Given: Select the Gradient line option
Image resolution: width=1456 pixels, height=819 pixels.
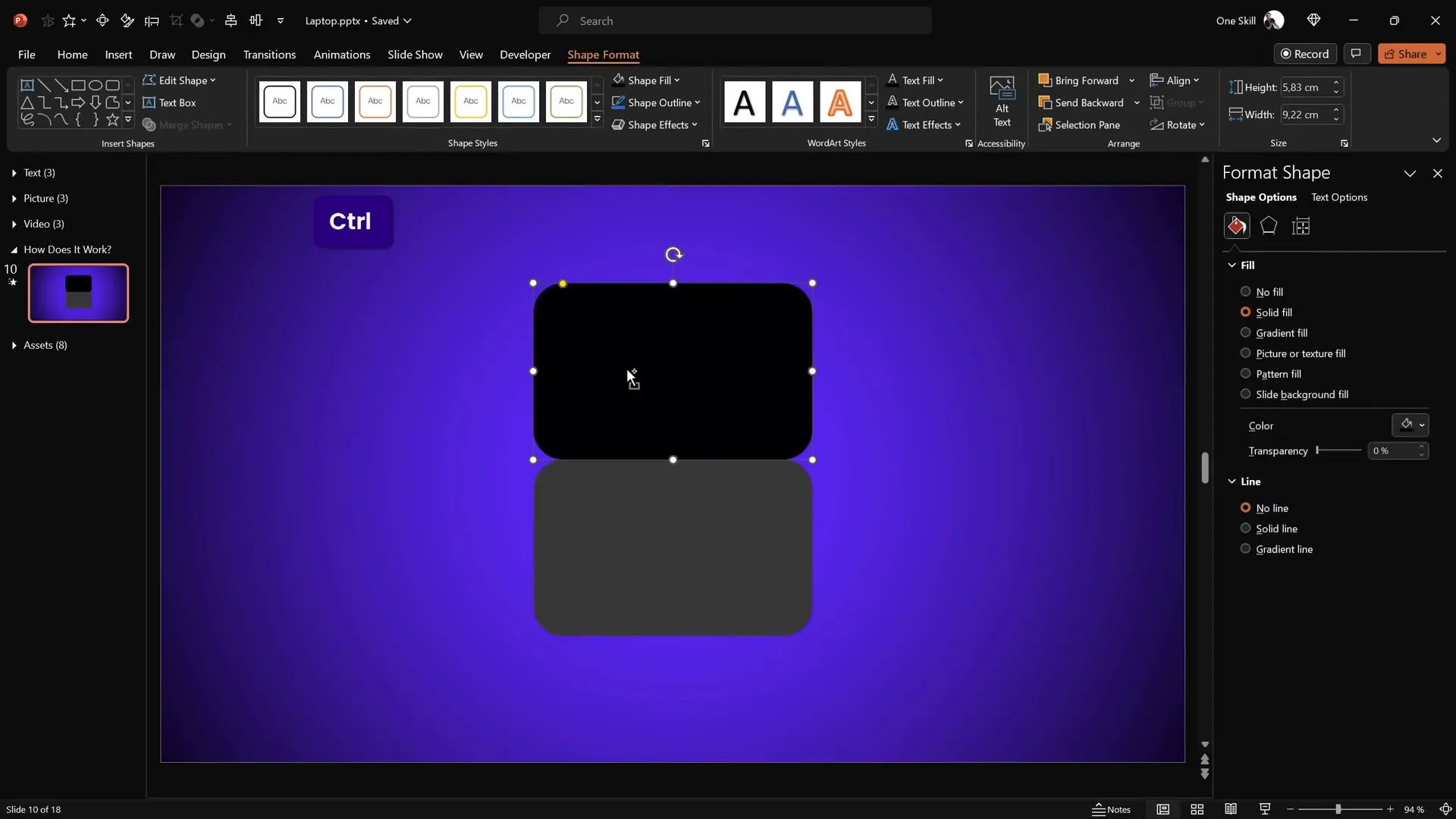Looking at the screenshot, I should [x=1245, y=548].
